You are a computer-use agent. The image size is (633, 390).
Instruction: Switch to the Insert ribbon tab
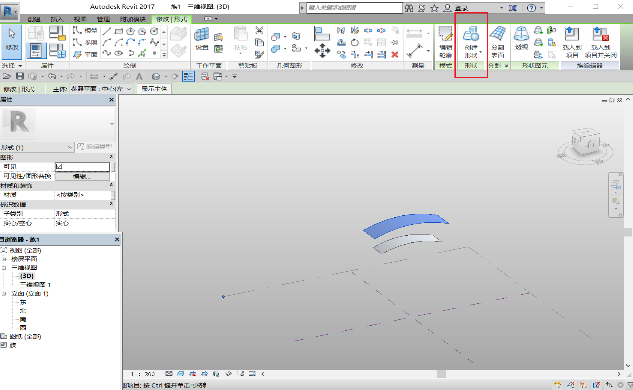click(x=57, y=19)
